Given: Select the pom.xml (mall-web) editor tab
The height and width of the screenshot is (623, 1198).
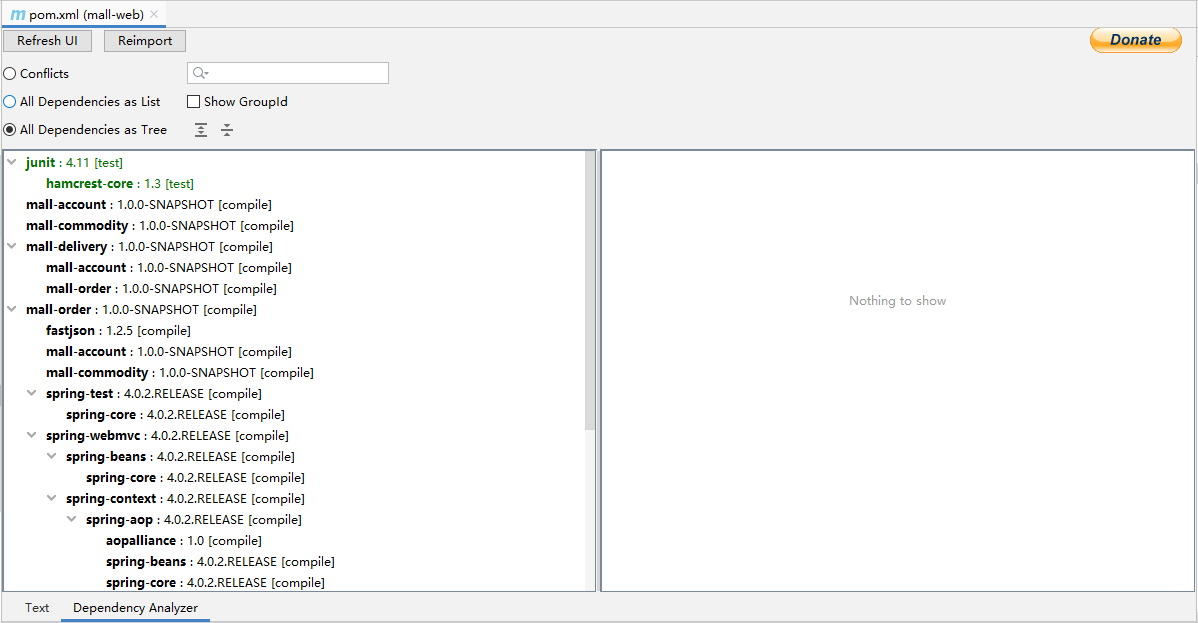Looking at the screenshot, I should click(86, 15).
